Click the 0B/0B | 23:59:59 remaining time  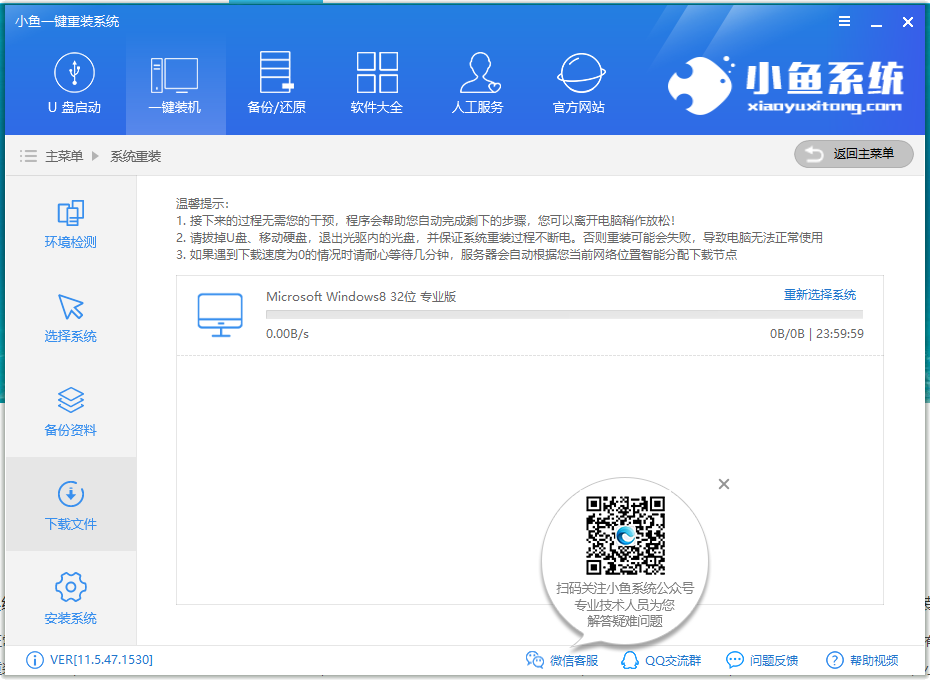tap(817, 334)
